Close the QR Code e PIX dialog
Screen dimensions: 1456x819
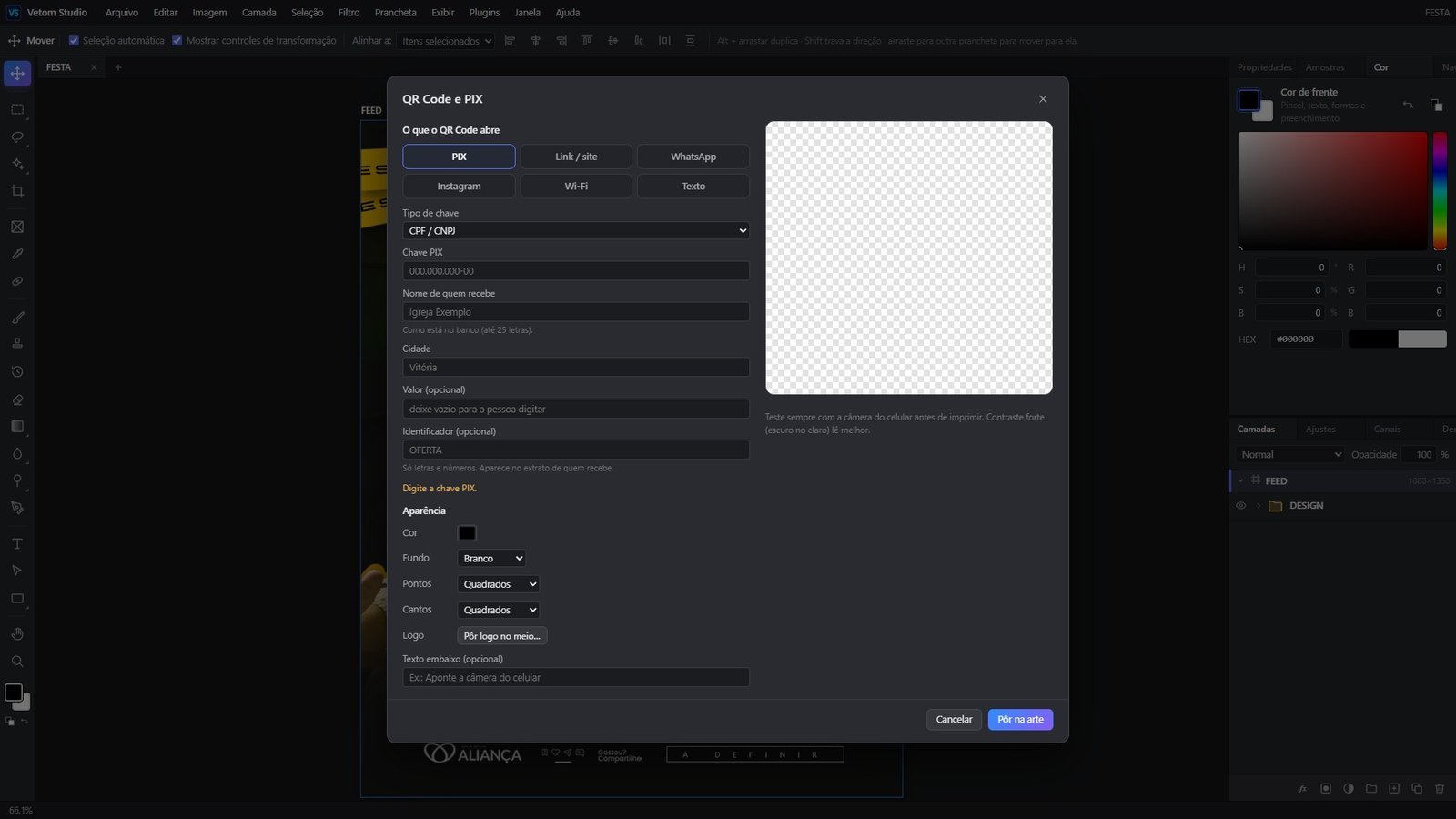pyautogui.click(x=1043, y=99)
